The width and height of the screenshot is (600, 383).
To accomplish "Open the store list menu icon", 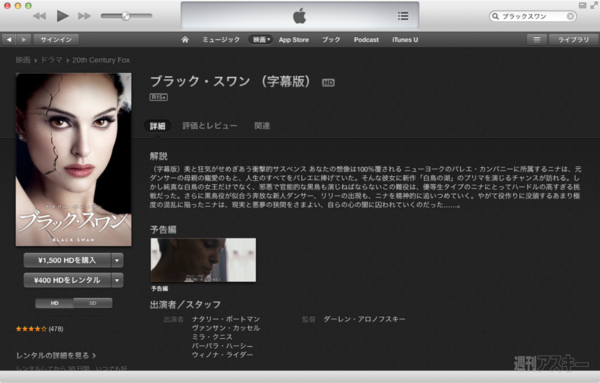I will point(537,39).
